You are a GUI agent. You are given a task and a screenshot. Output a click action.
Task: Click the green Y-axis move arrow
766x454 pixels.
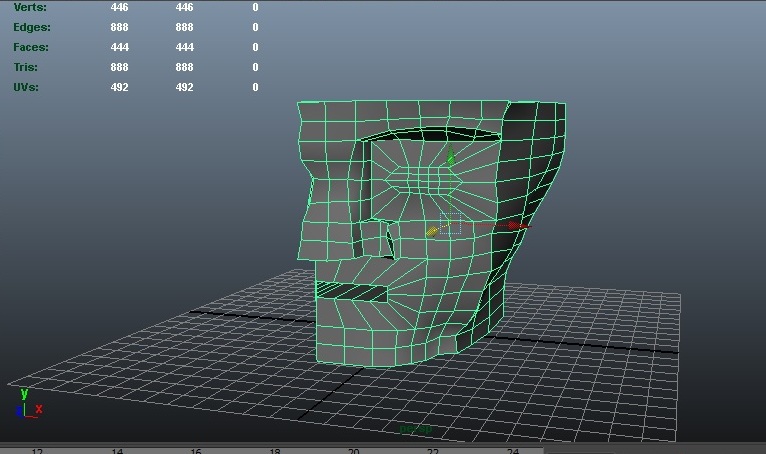(451, 157)
